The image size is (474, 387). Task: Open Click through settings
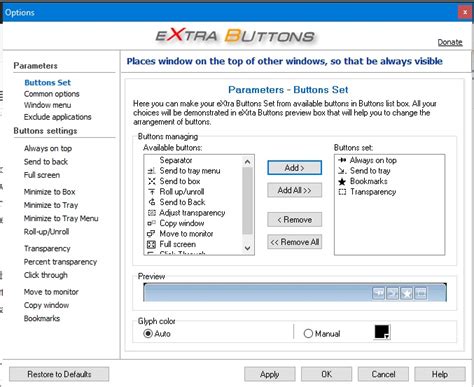pyautogui.click(x=46, y=275)
